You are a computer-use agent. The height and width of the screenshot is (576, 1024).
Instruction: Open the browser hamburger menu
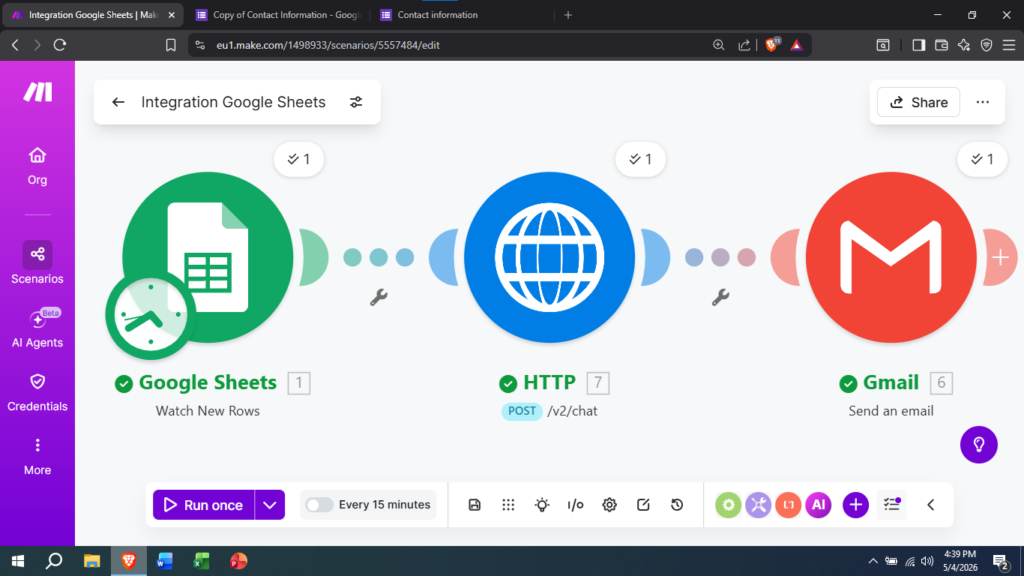tap(1009, 45)
